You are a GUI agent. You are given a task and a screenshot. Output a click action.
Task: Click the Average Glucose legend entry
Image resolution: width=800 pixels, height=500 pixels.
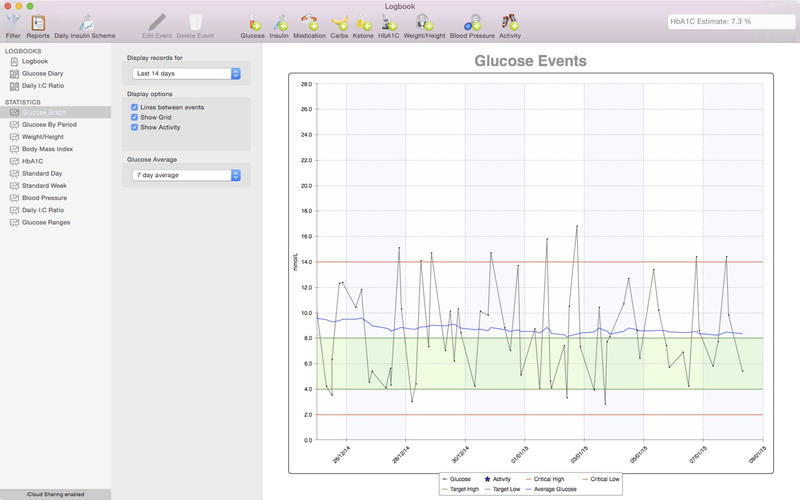[x=552, y=490]
